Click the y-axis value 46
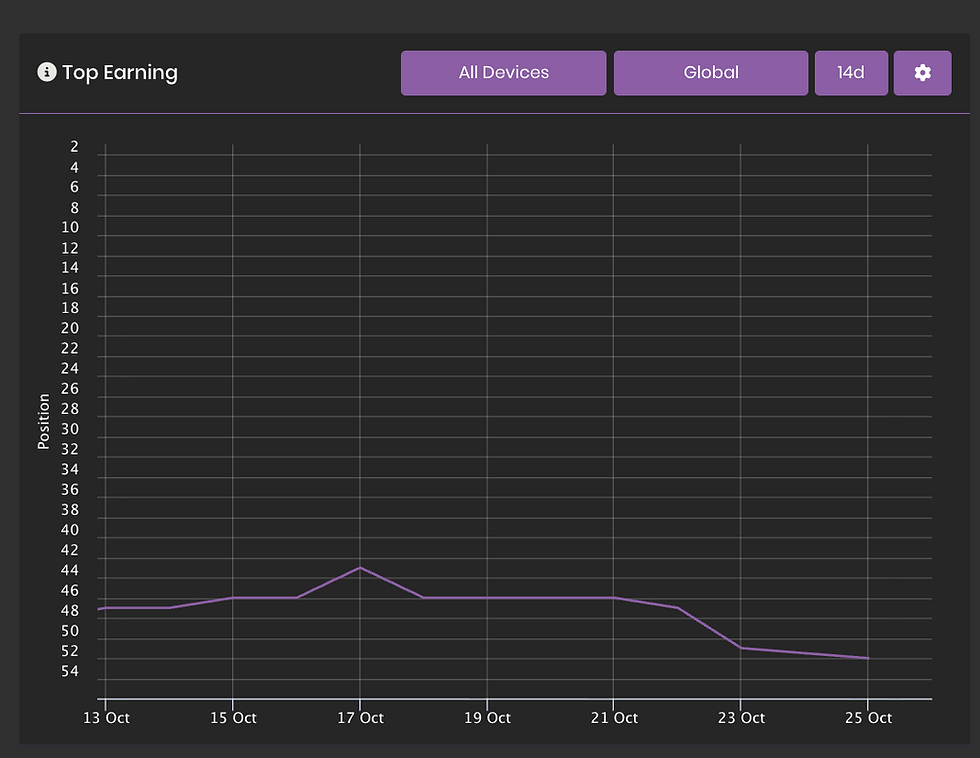The height and width of the screenshot is (758, 980). [70, 591]
